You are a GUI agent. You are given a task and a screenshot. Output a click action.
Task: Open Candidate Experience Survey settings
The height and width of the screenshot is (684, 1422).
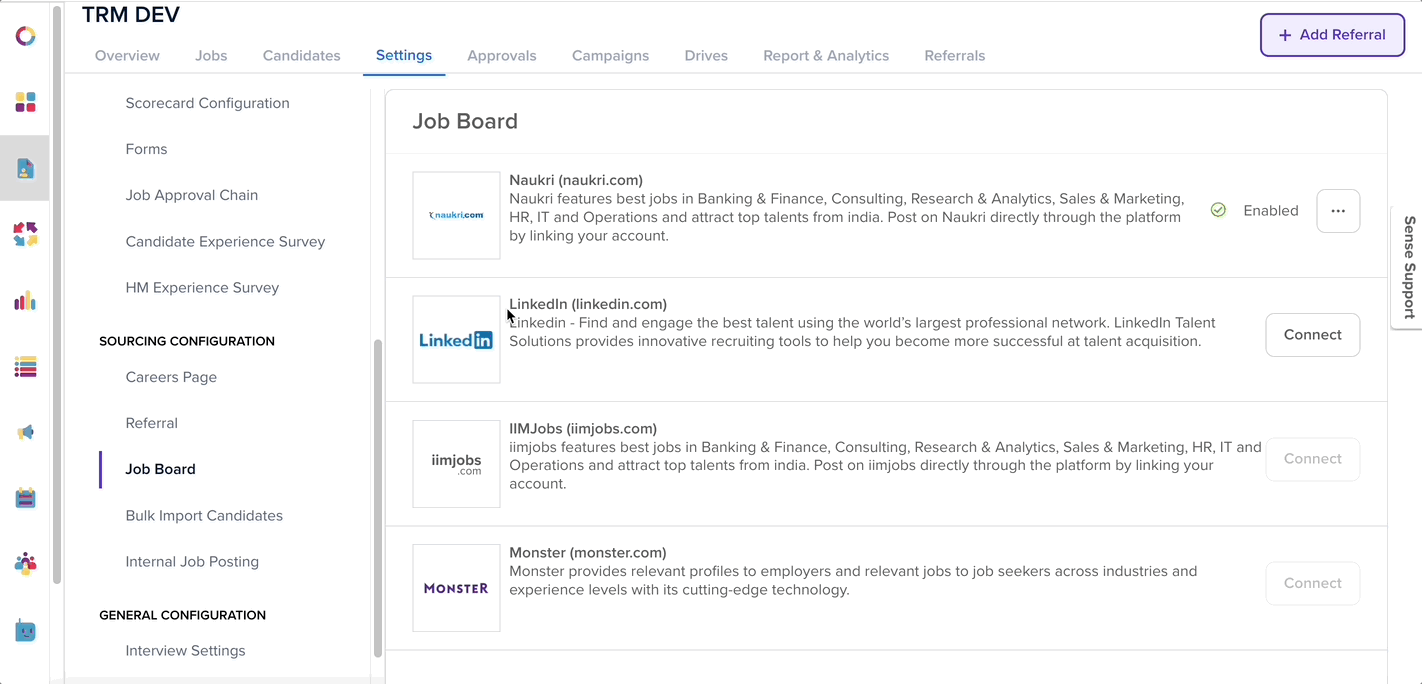pos(225,241)
